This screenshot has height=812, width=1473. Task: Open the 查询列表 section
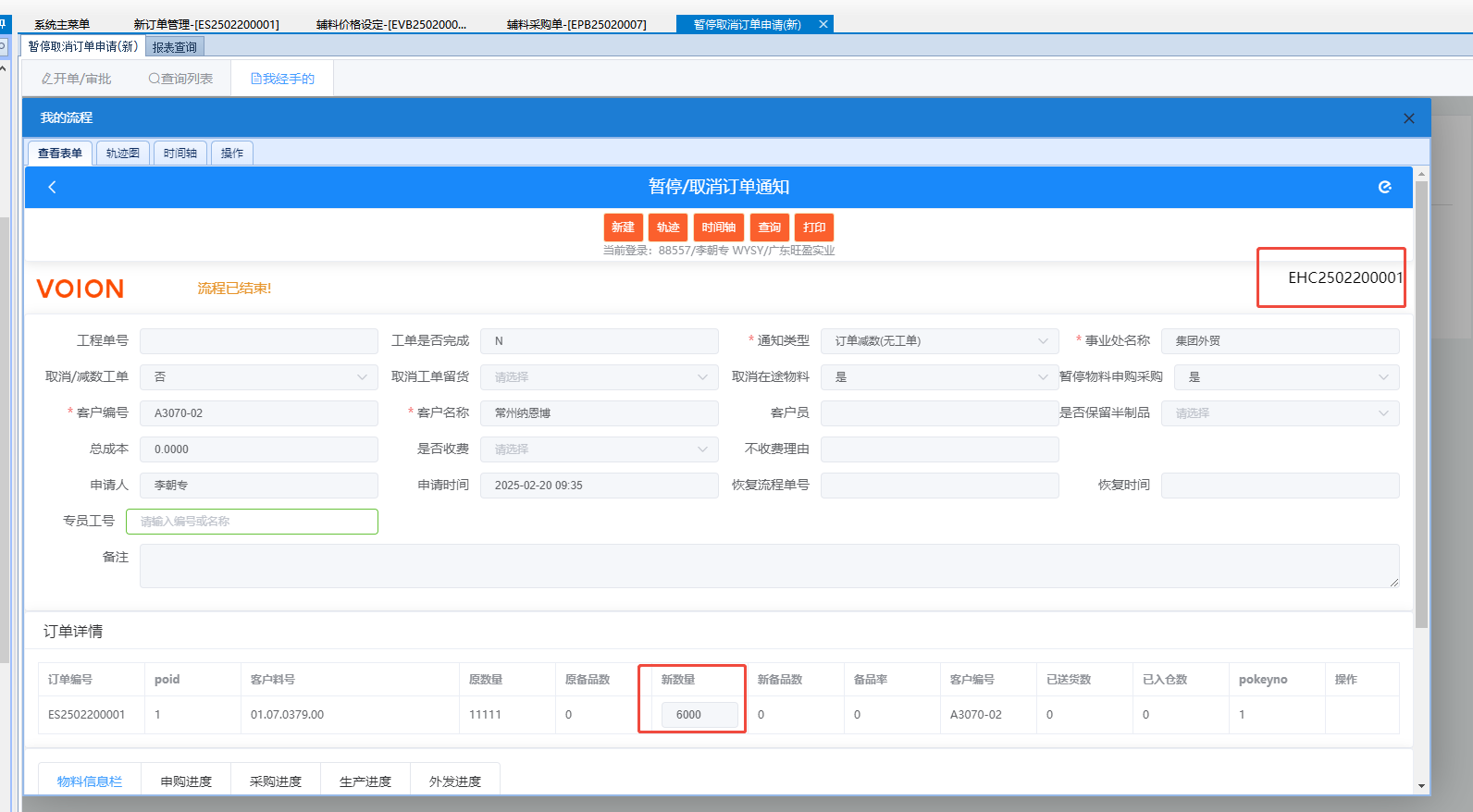[x=180, y=79]
